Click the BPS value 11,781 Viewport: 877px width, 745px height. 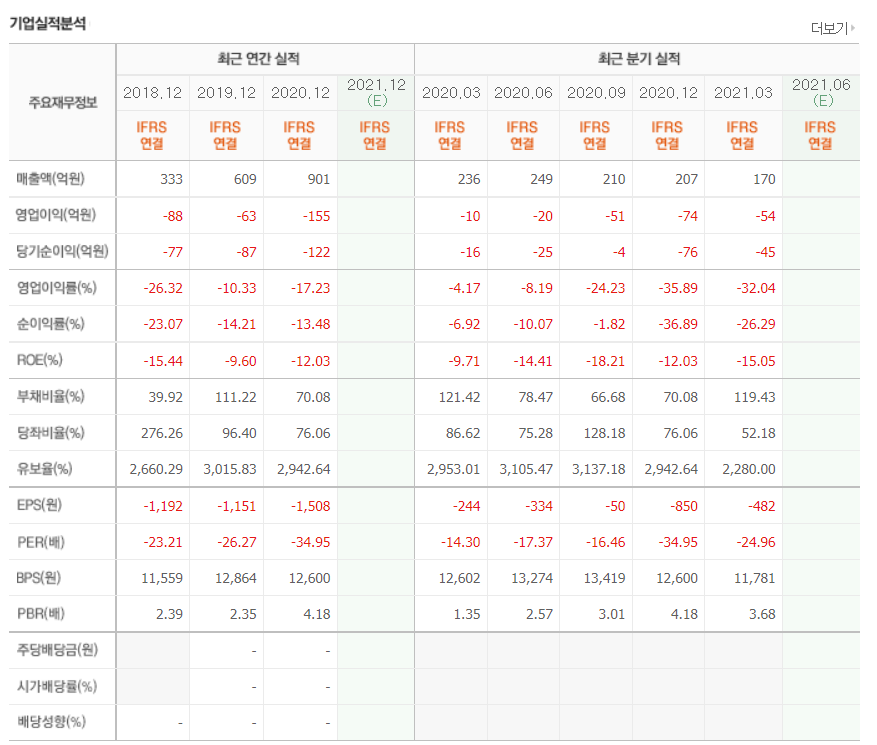click(x=755, y=578)
